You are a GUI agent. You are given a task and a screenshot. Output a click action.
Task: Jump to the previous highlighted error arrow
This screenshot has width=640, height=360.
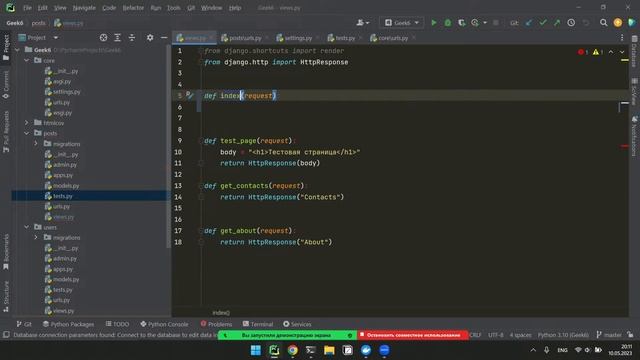(x=611, y=52)
